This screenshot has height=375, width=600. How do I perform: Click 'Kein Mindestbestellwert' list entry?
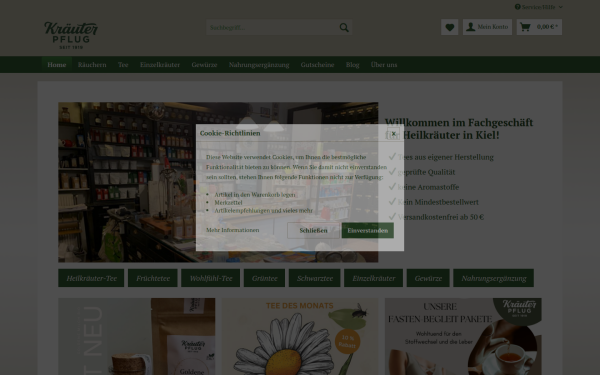(438, 202)
